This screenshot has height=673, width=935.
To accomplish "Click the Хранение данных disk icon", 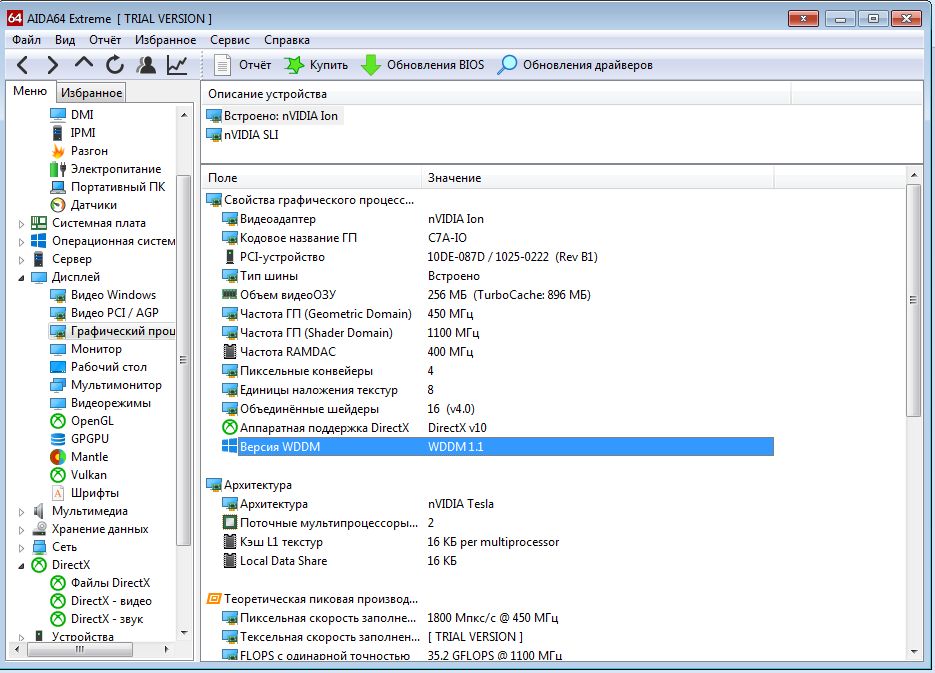I will (39, 529).
